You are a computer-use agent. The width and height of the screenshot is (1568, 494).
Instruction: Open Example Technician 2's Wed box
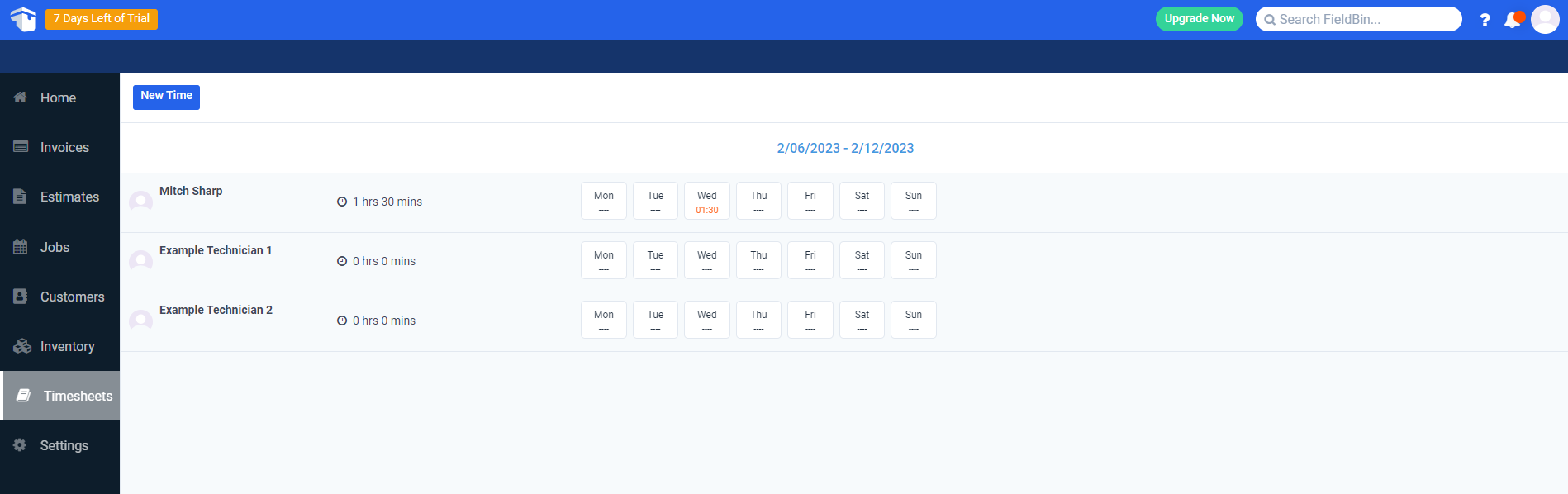pyautogui.click(x=707, y=320)
